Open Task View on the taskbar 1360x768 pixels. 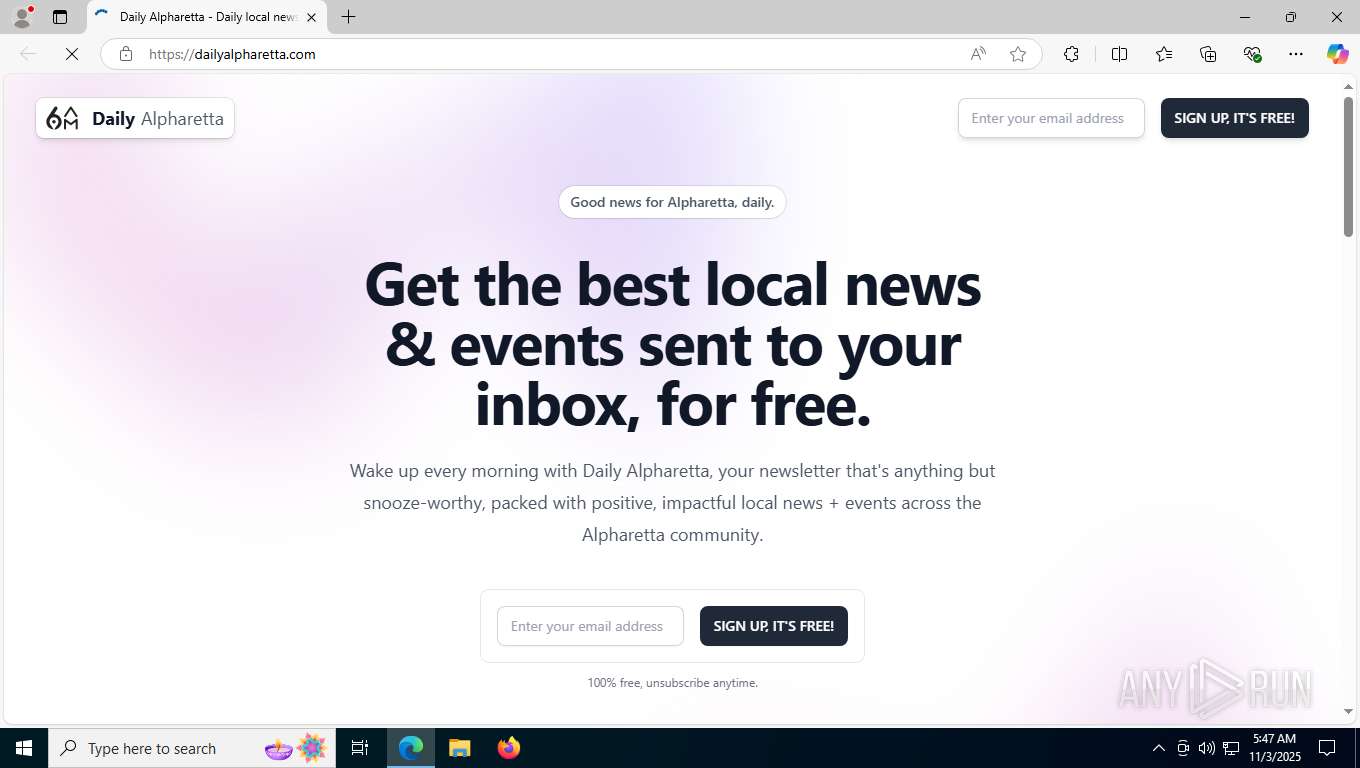click(360, 748)
